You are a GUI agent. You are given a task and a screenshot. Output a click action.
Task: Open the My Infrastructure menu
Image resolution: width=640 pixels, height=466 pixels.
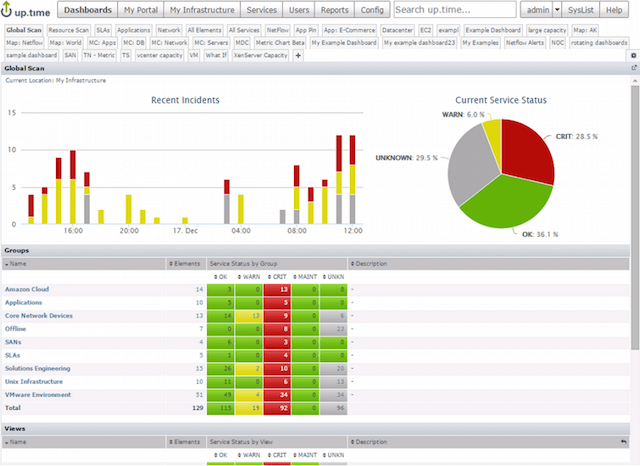coord(202,10)
